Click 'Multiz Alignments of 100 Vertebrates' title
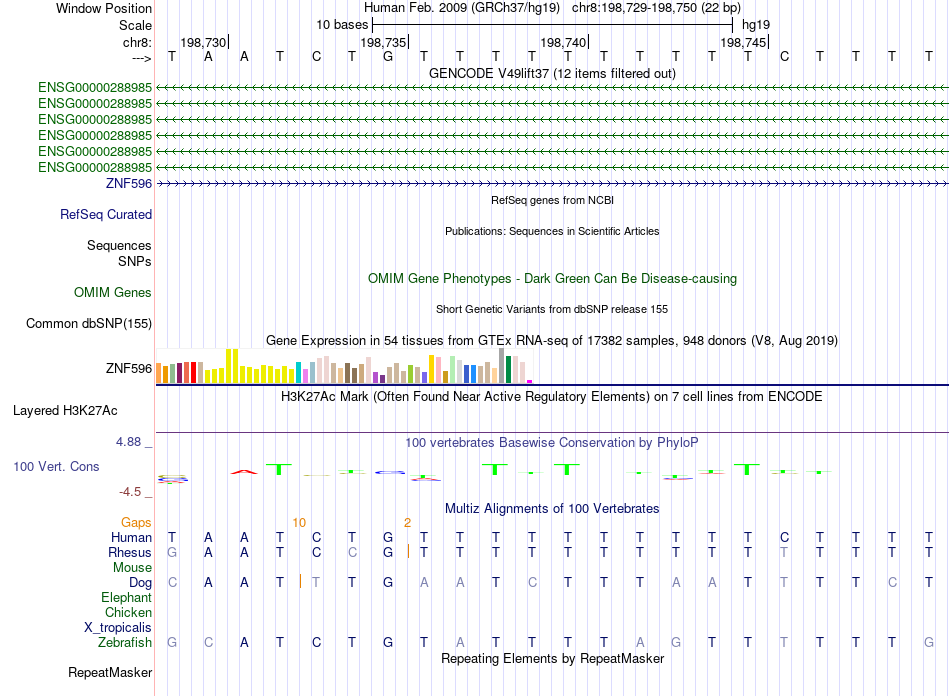 (x=552, y=509)
